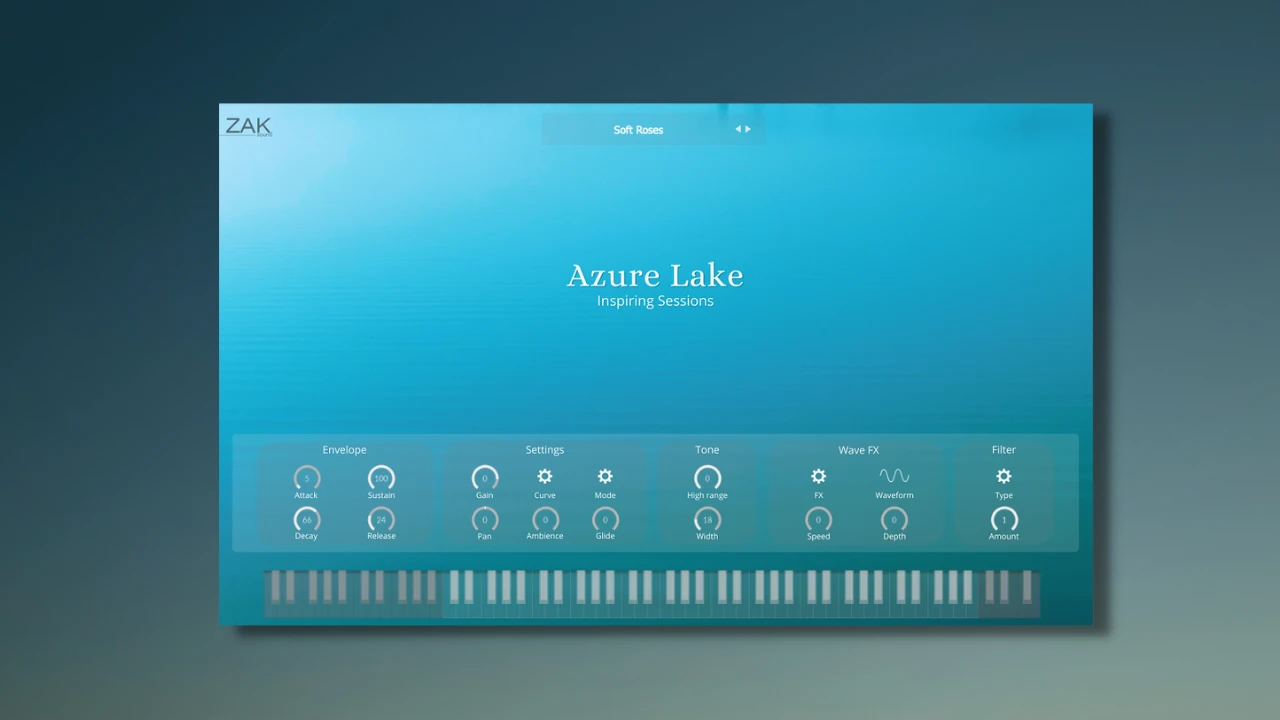Switch to the next preset with the right arrow
This screenshot has height=720, width=1280.
(x=747, y=129)
